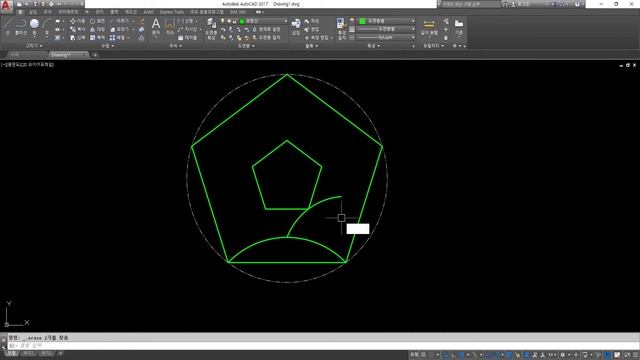Switch to the A360 ribbon tab

click(149, 12)
